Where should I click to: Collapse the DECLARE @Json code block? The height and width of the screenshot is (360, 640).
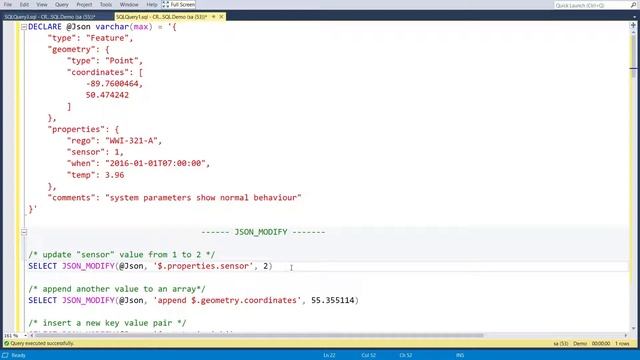click(24, 27)
